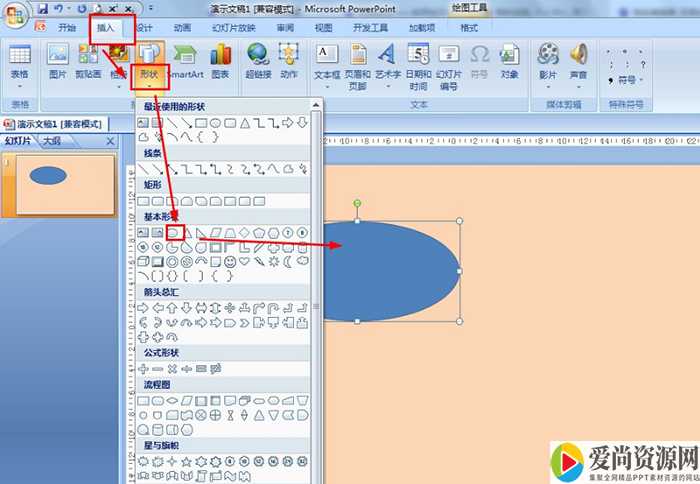700x484 pixels.
Task: Click the 文本框 (Text Box) button
Action: point(327,60)
